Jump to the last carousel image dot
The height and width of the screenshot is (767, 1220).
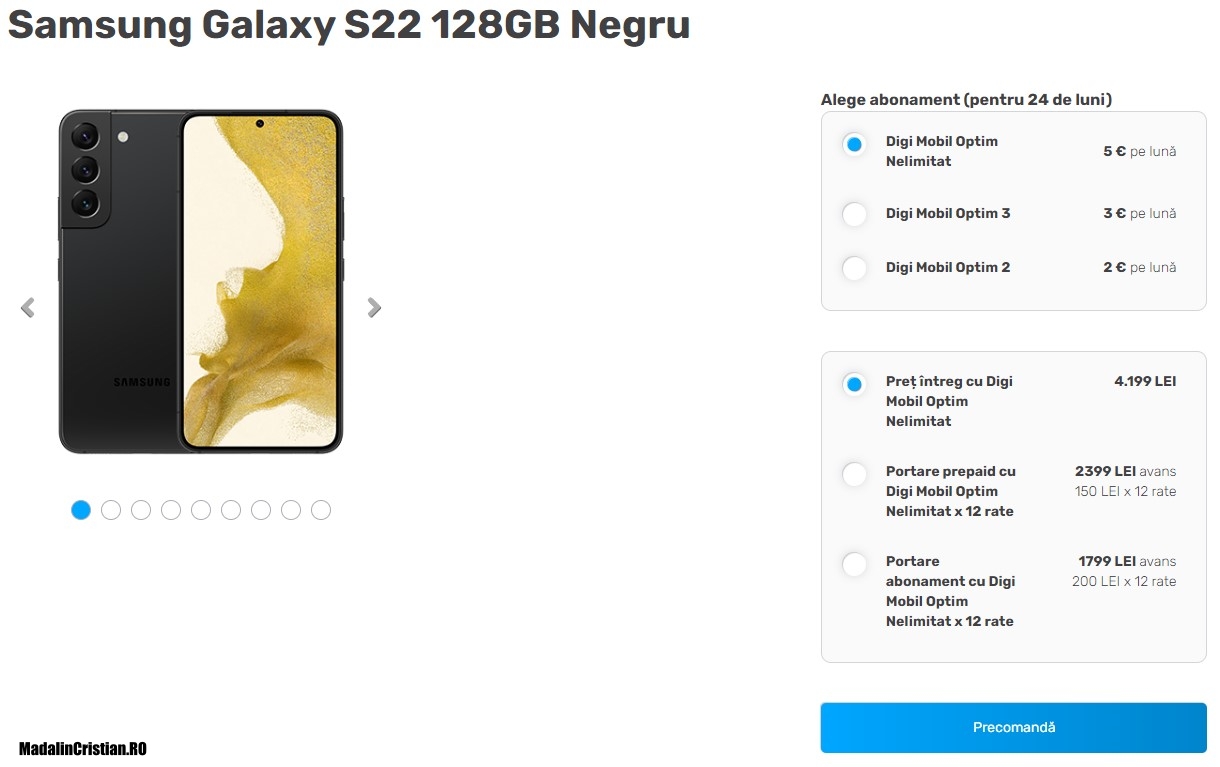tap(321, 510)
